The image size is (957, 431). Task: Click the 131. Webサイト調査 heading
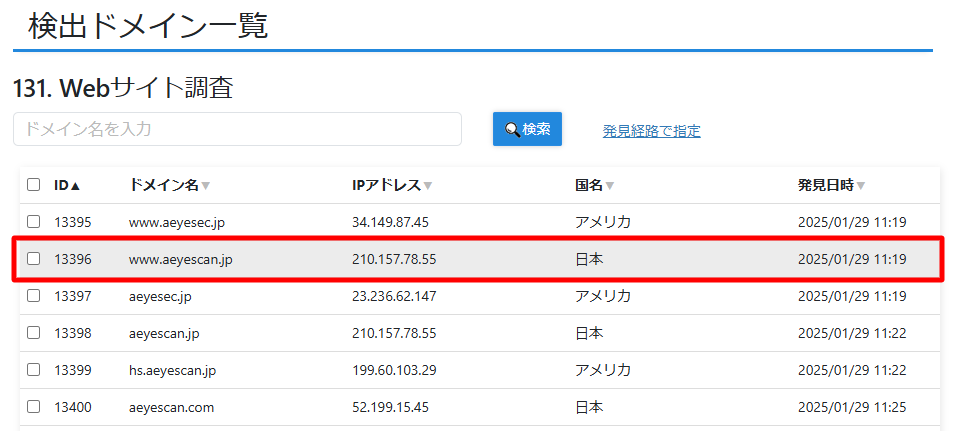tap(123, 89)
